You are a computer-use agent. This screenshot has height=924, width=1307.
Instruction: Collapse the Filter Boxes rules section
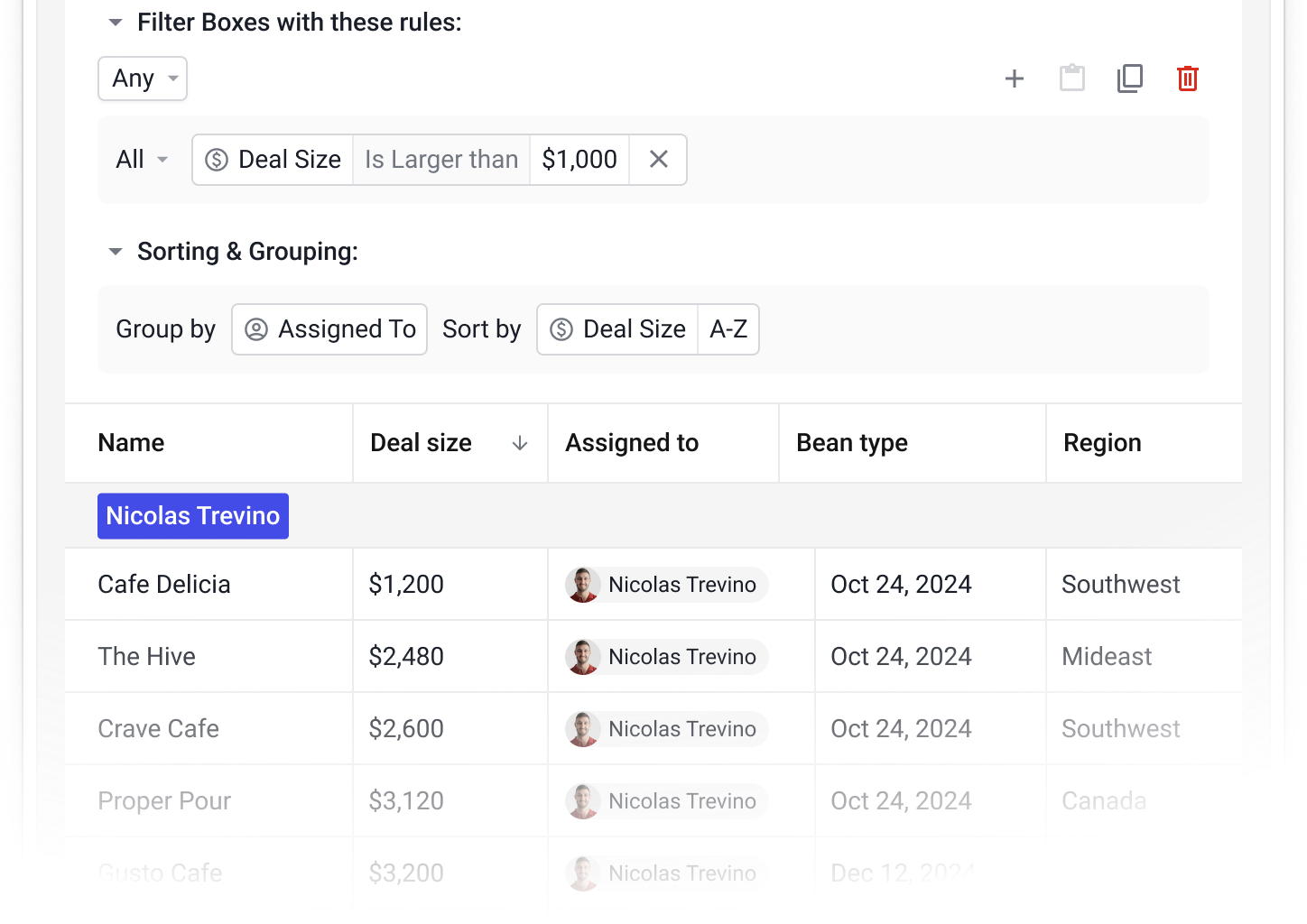pyautogui.click(x=115, y=22)
